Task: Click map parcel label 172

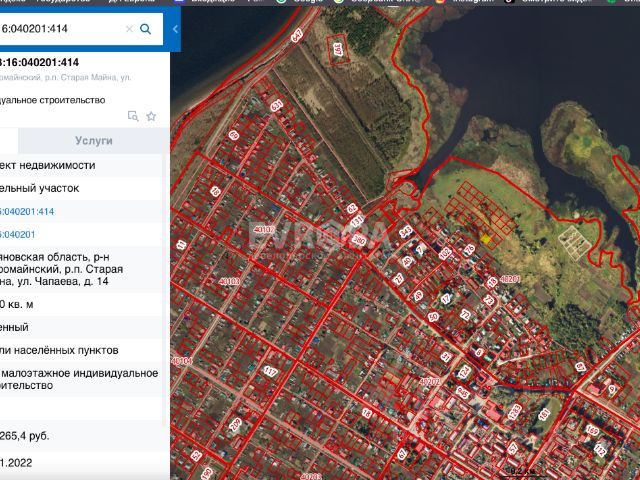Action: pyautogui.click(x=600, y=450)
